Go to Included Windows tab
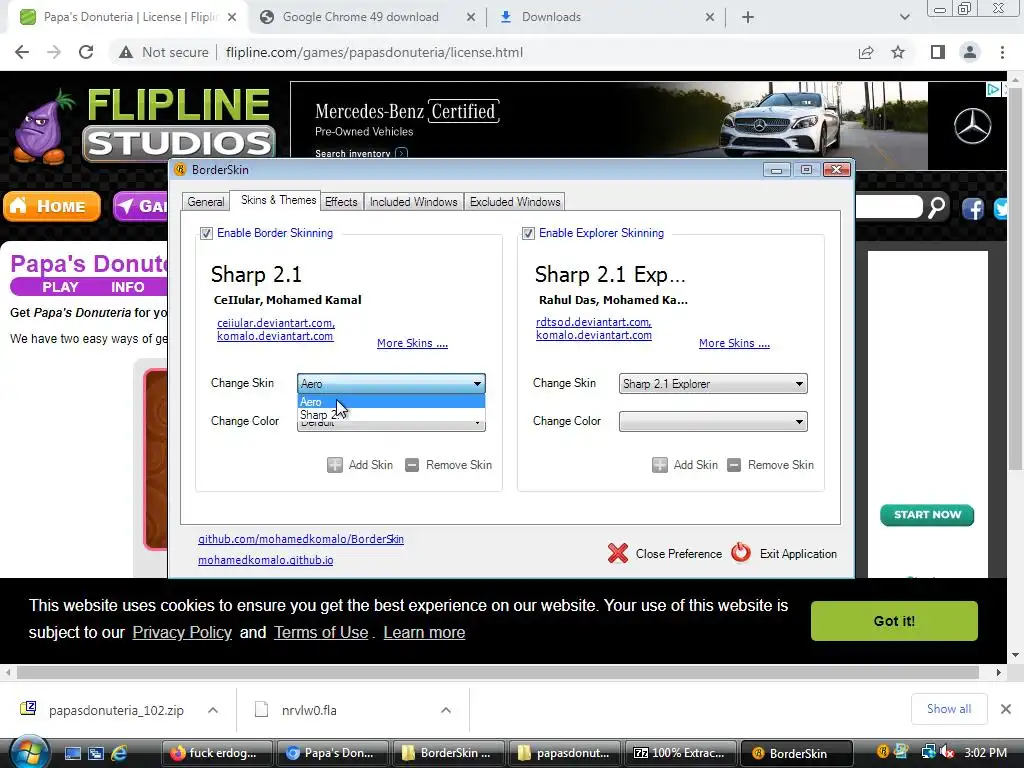 coord(413,202)
